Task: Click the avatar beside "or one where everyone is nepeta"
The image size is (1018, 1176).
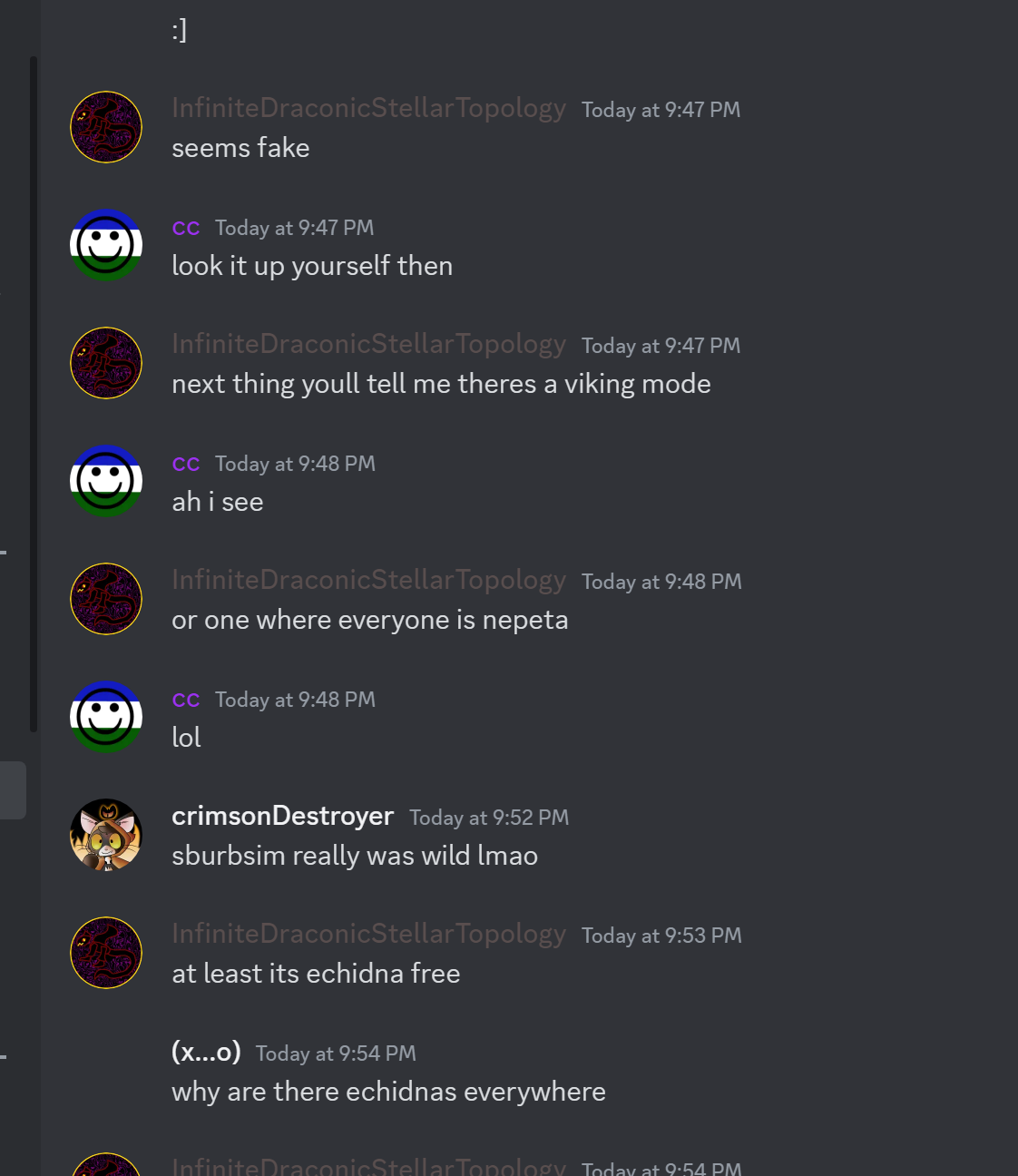Action: click(106, 599)
